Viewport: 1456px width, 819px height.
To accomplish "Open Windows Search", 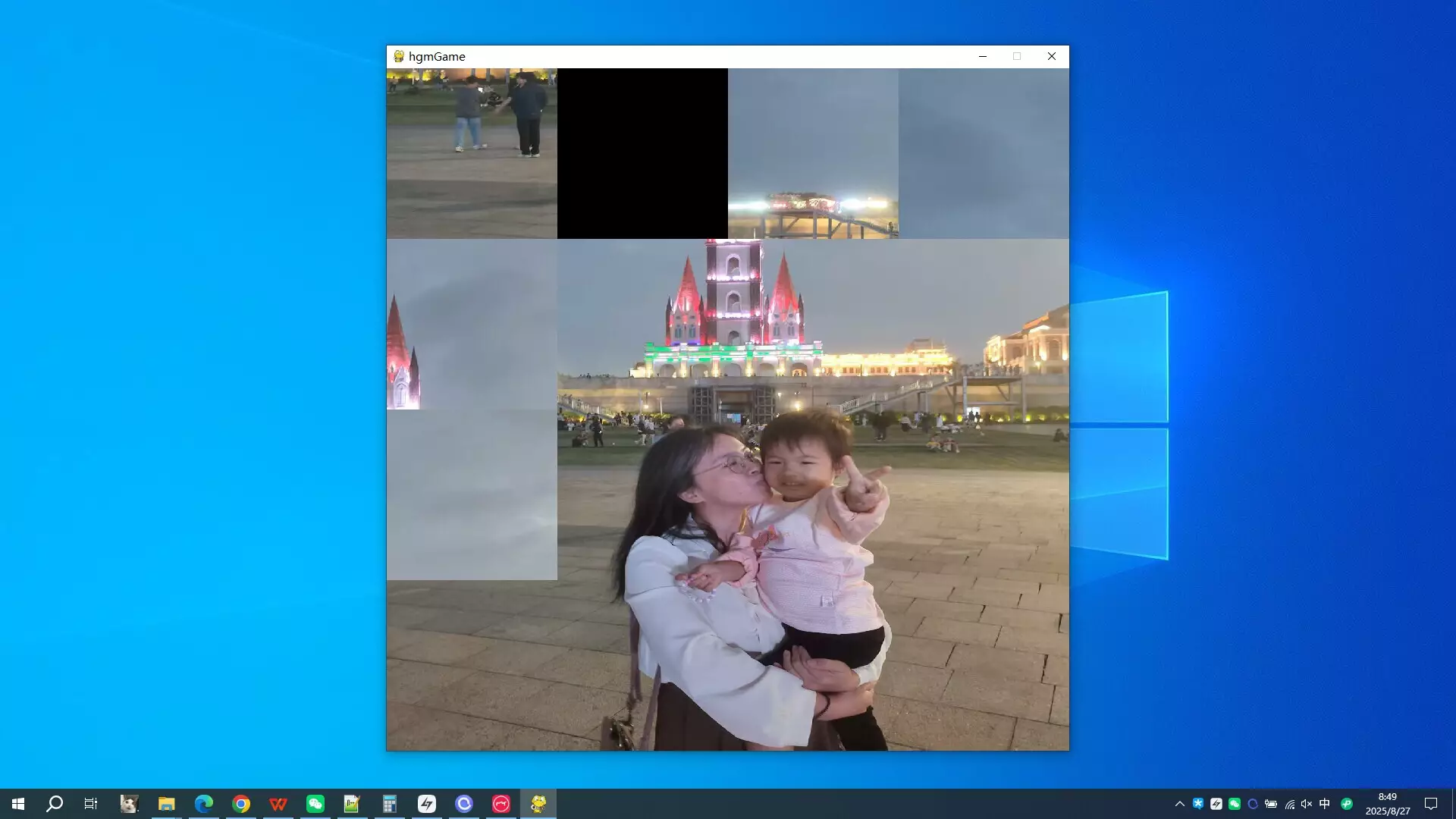I will [53, 803].
